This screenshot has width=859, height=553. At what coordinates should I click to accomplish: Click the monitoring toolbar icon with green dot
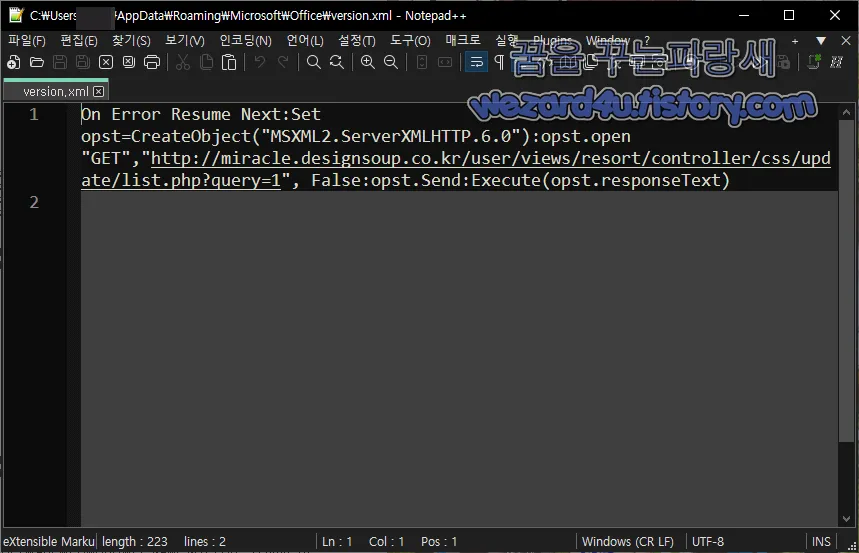pyautogui.click(x=814, y=62)
